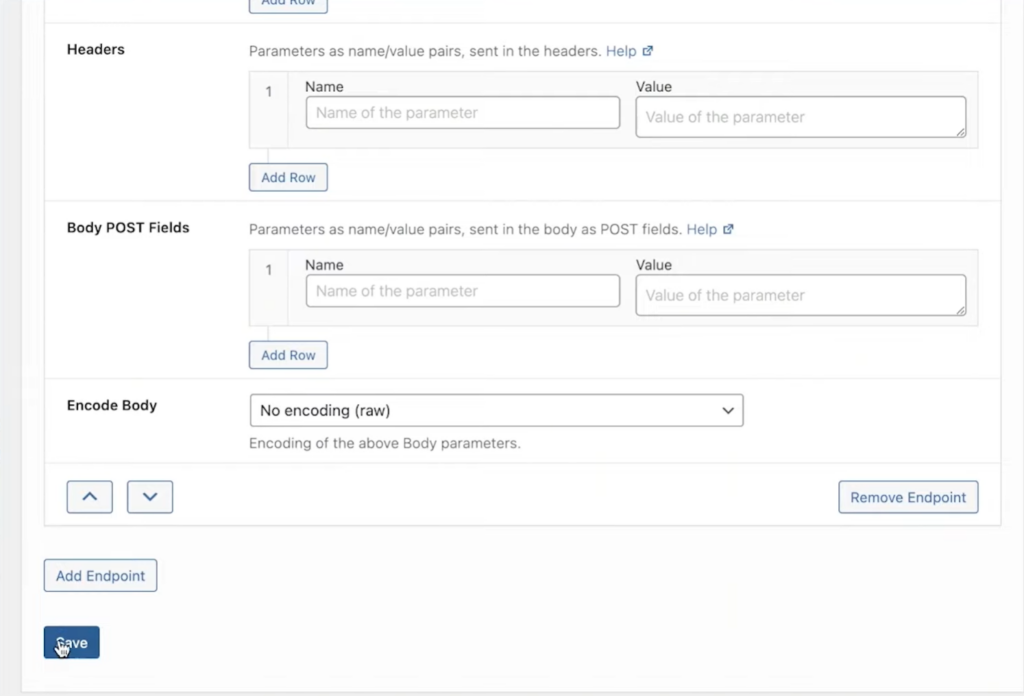
Task: Move endpoint up with the up-arrow button
Action: click(x=89, y=497)
